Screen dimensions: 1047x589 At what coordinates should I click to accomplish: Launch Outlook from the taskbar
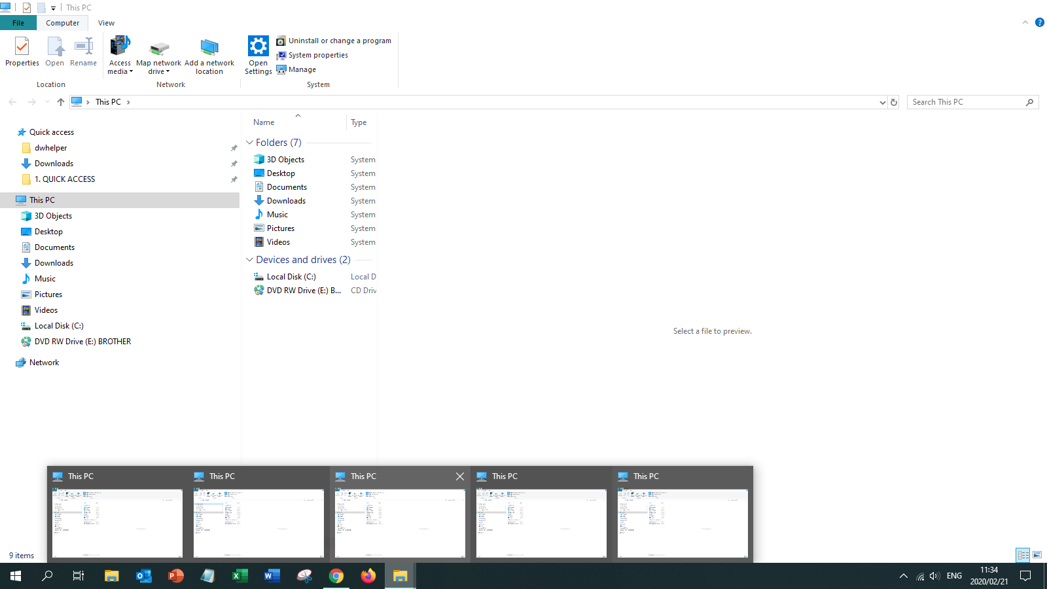[144, 576]
